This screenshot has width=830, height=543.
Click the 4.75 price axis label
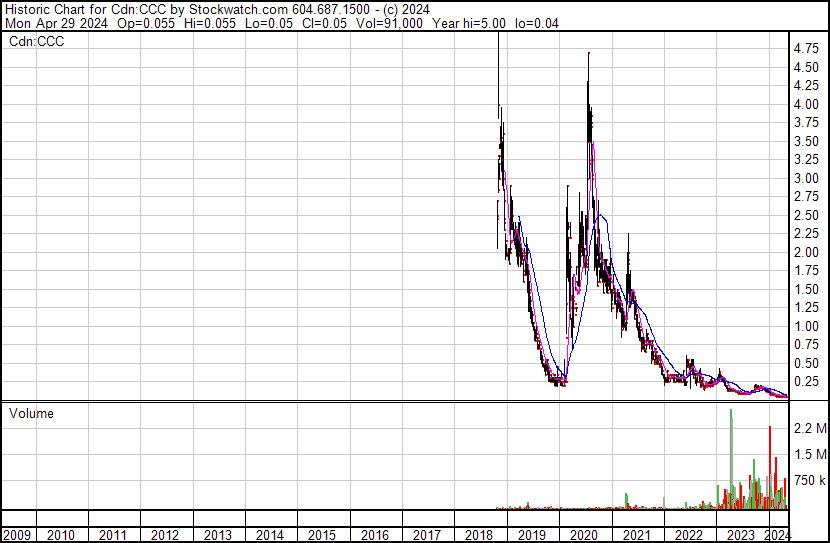(x=806, y=48)
